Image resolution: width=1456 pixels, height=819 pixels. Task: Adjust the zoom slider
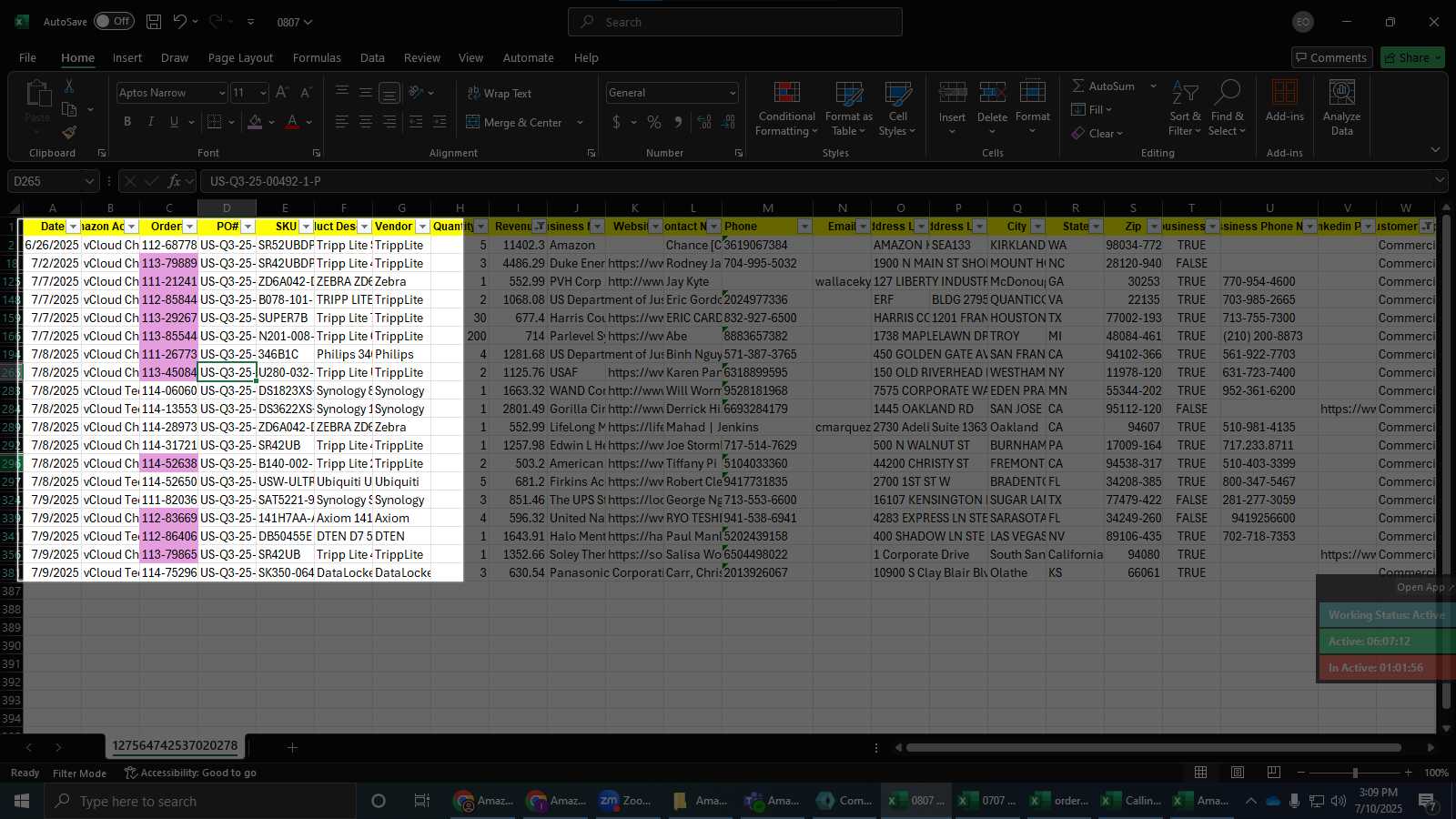coord(1355,773)
